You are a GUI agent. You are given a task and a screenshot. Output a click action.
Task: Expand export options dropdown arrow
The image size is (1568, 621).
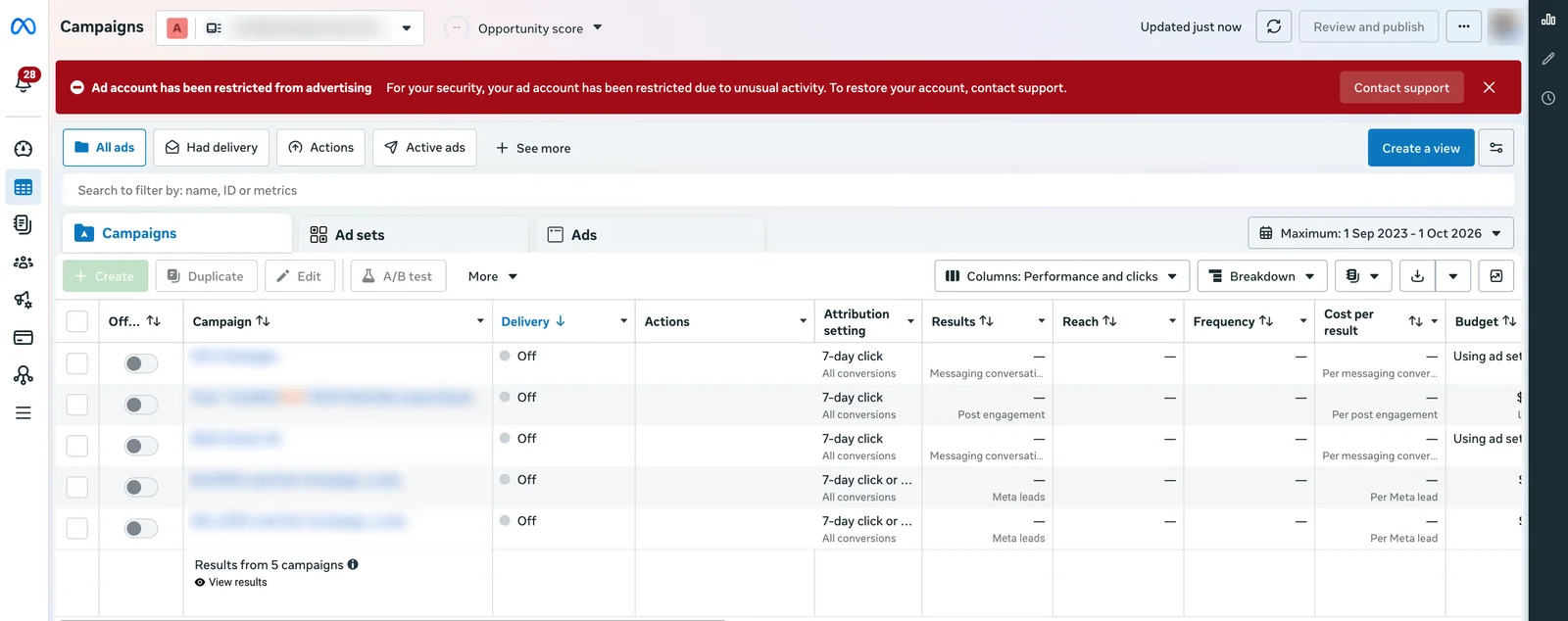coord(1453,276)
